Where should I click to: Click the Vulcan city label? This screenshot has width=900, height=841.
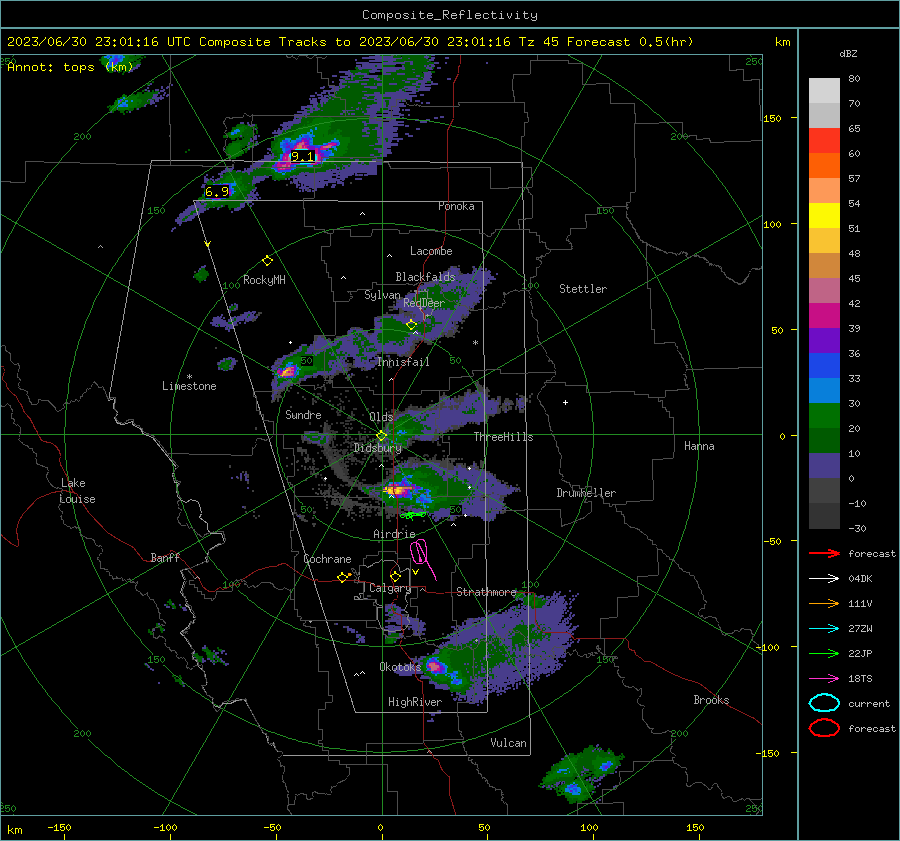coord(508,743)
